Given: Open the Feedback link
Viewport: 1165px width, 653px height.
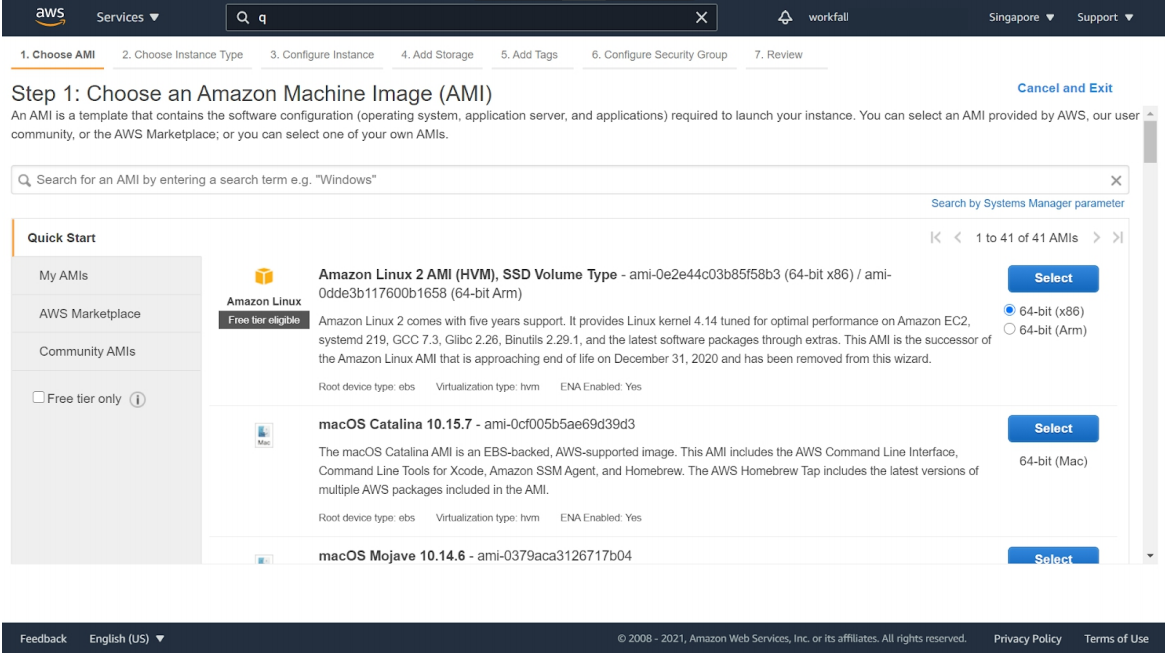Looking at the screenshot, I should 43,639.
